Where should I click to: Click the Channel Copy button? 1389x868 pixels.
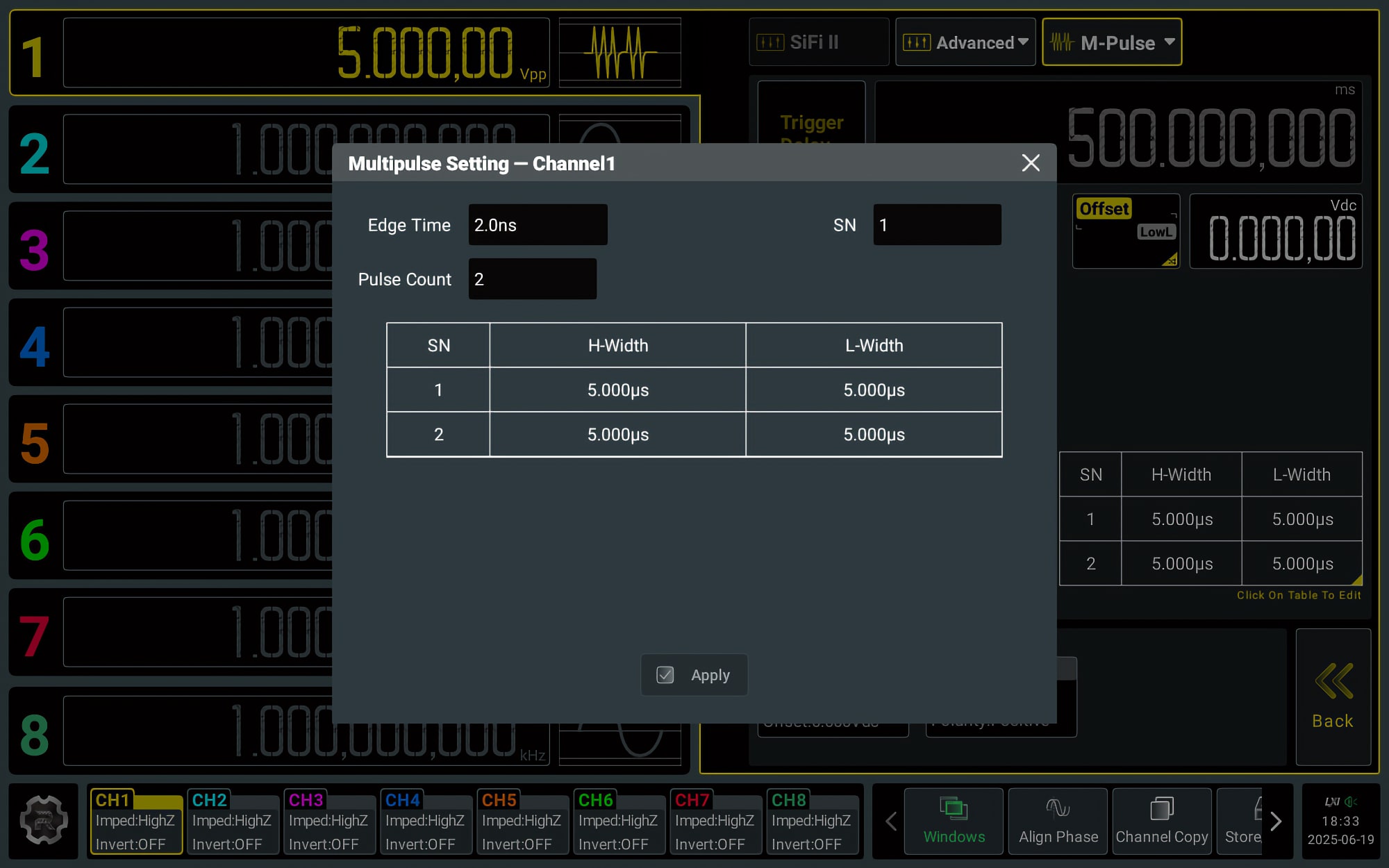[x=1162, y=821]
